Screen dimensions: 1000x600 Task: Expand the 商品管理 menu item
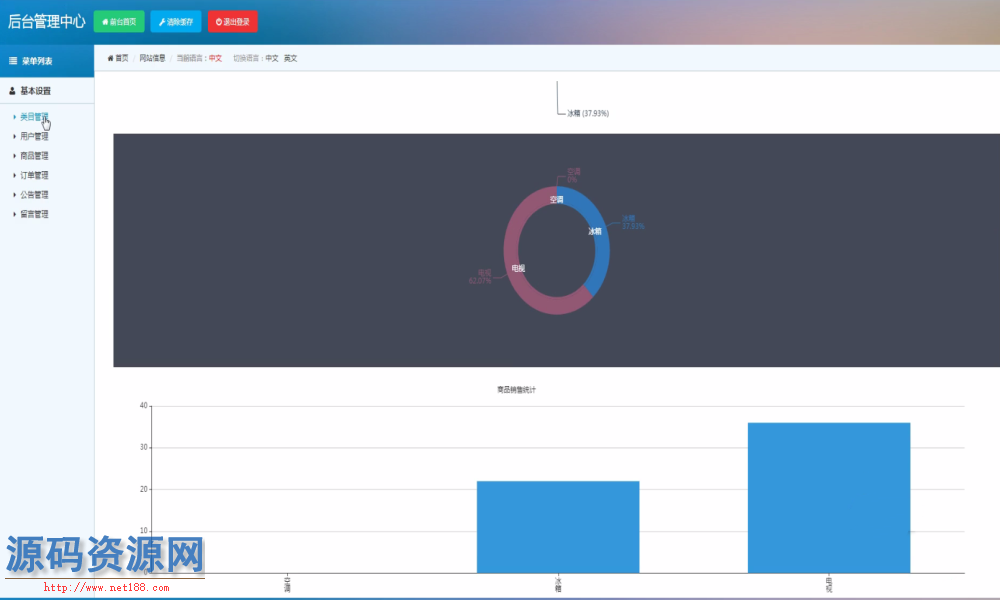coord(34,156)
